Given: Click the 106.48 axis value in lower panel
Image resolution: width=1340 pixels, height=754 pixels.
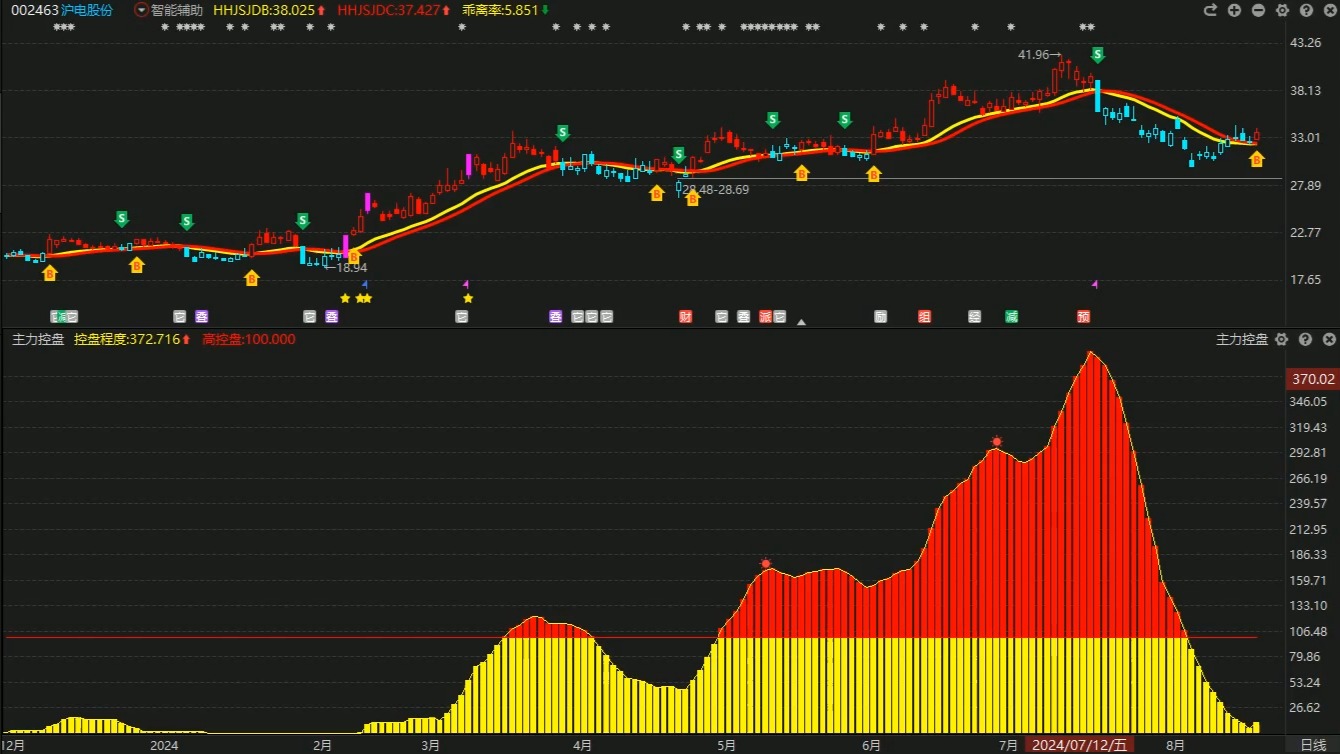Looking at the screenshot, I should 1308,631.
